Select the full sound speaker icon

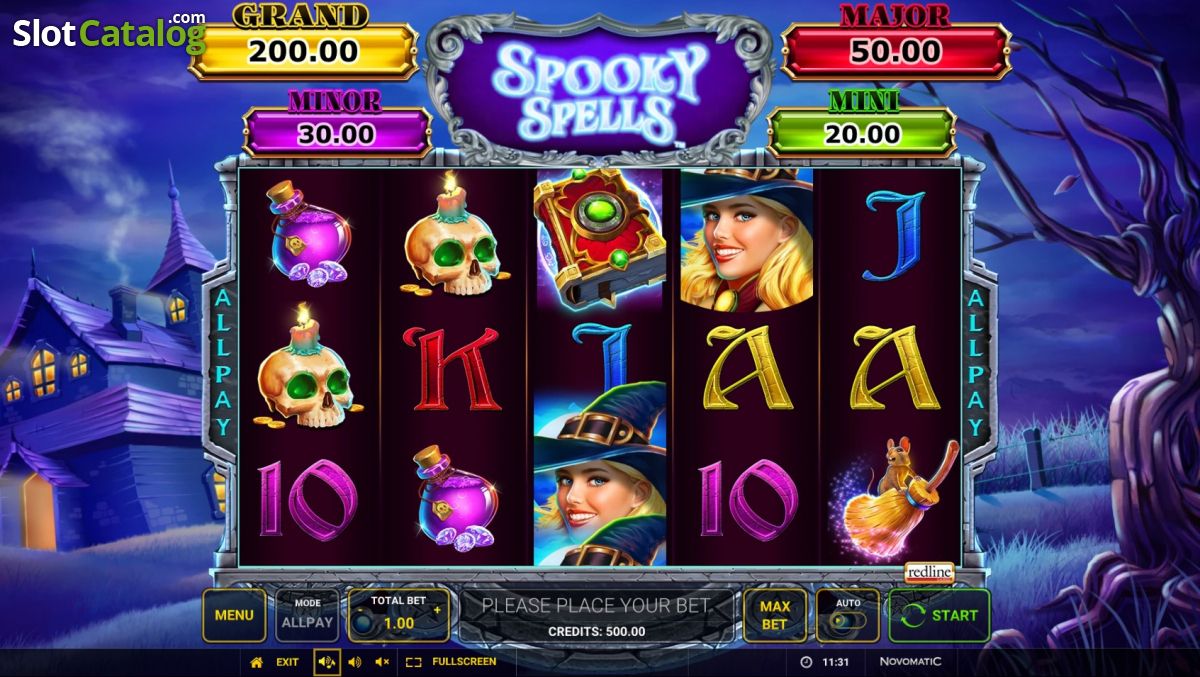[327, 662]
